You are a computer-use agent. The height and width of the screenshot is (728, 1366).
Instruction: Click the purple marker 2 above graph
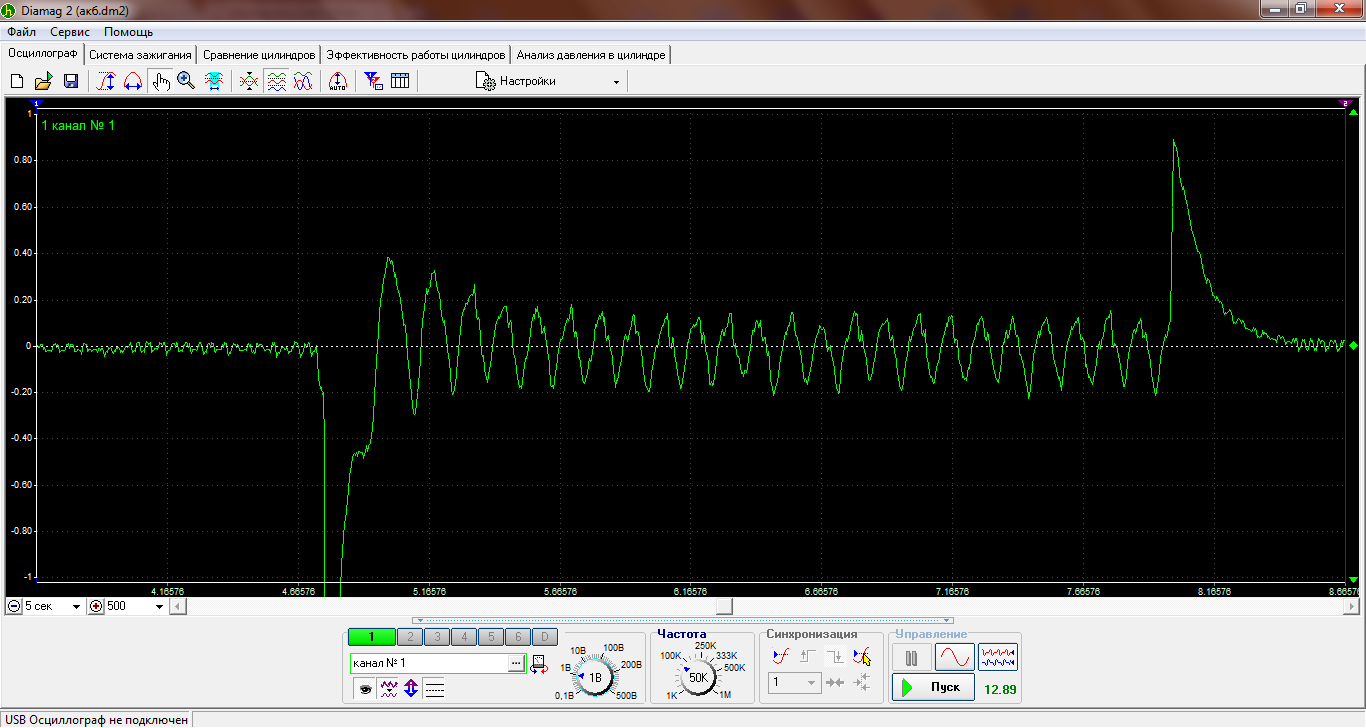[x=1345, y=103]
